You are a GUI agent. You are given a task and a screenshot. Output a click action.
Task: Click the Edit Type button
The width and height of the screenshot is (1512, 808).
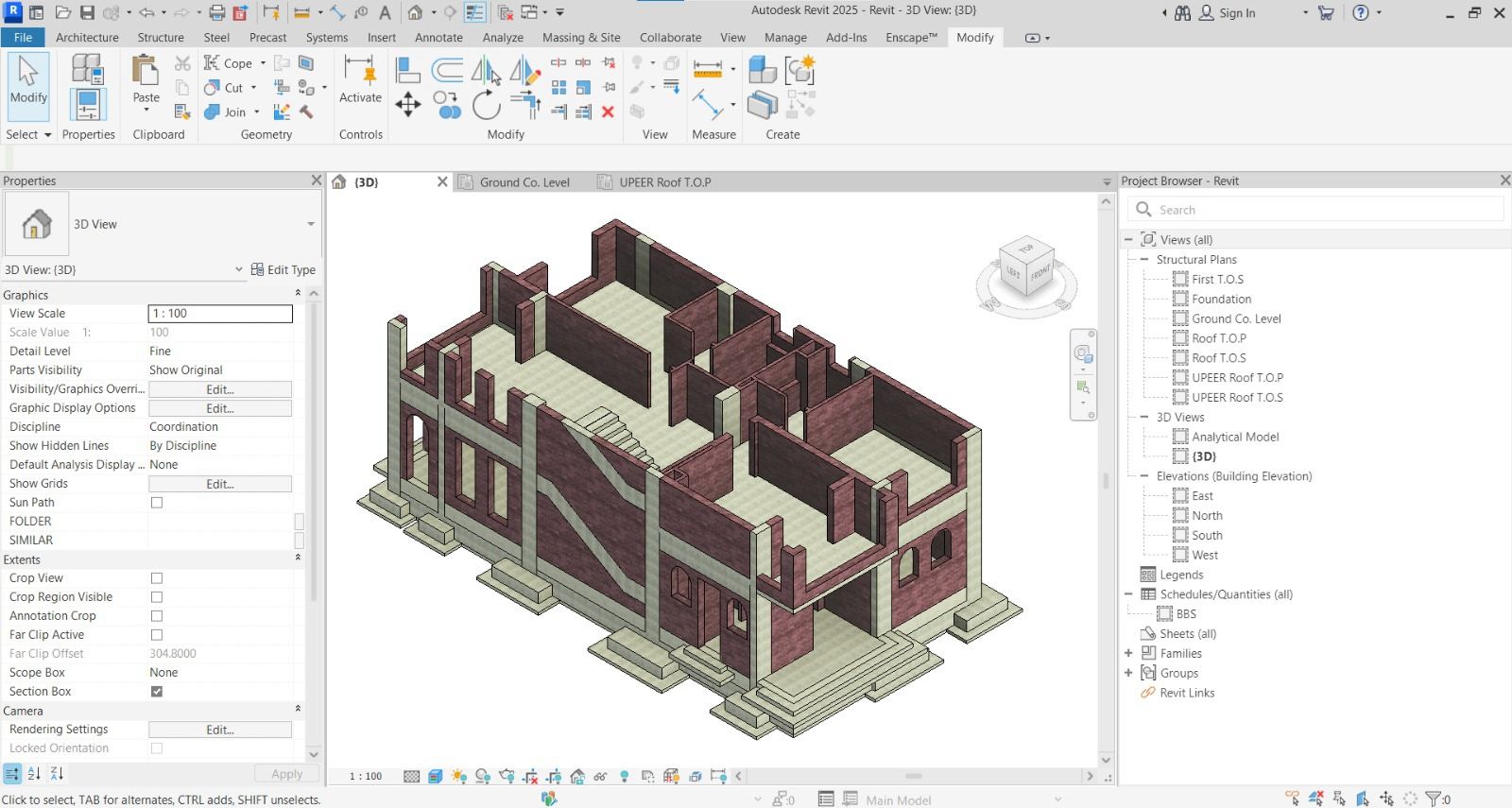[x=283, y=269]
